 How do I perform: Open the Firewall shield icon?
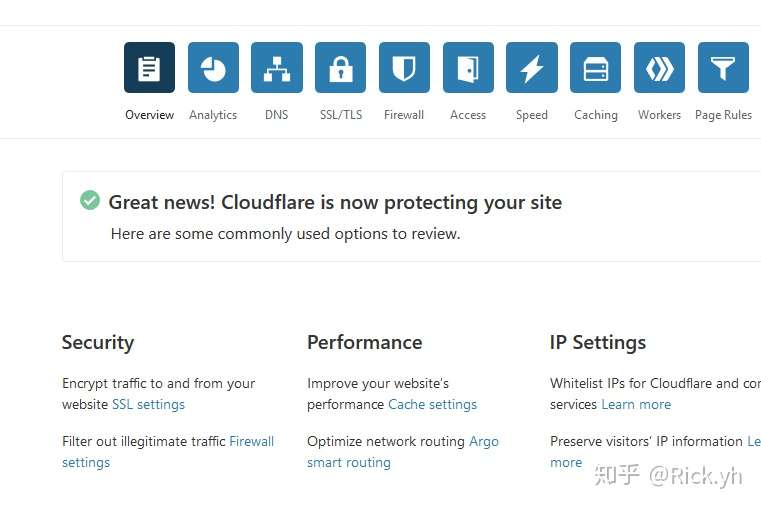point(404,67)
